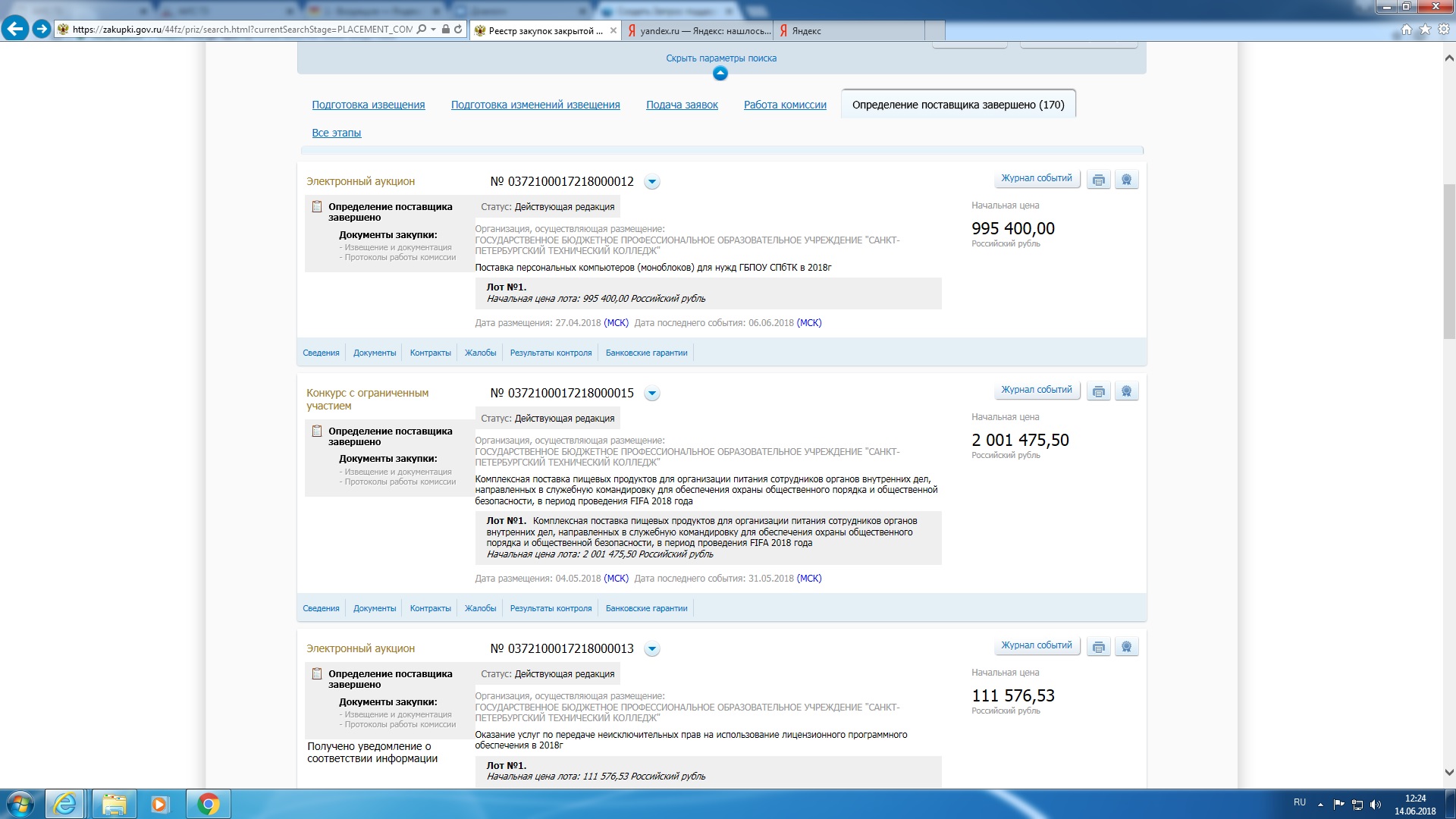1456x819 pixels.
Task: Switch to 'yandex.ru — Яндекс: нашлось' browser tab
Action: coord(698,30)
